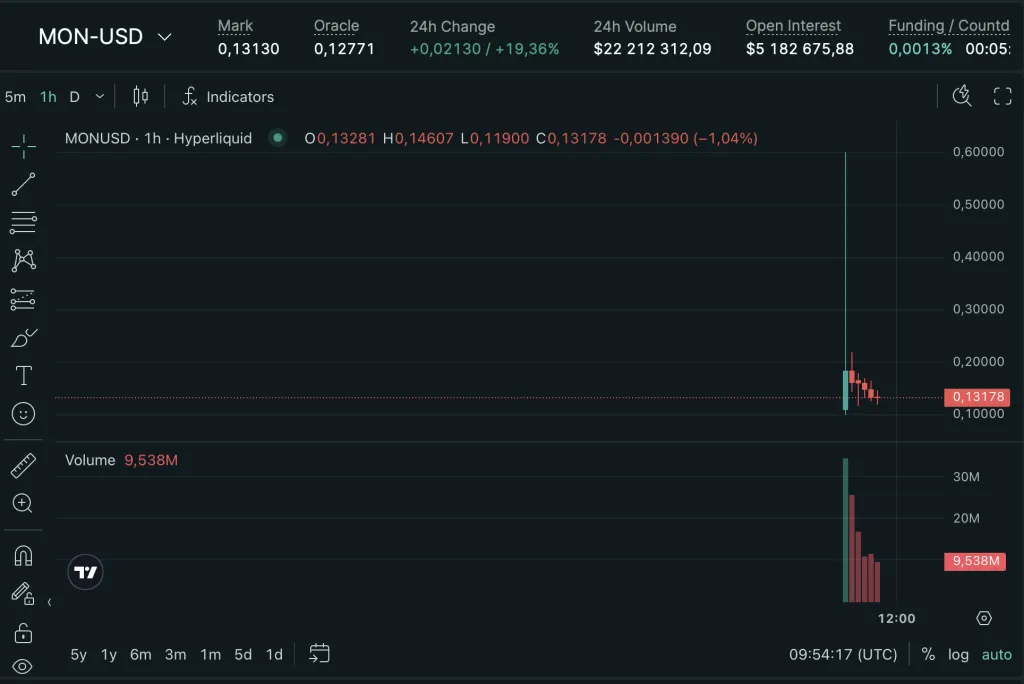1024x684 pixels.
Task: Toggle stay in drawing mode
Action: point(23,594)
